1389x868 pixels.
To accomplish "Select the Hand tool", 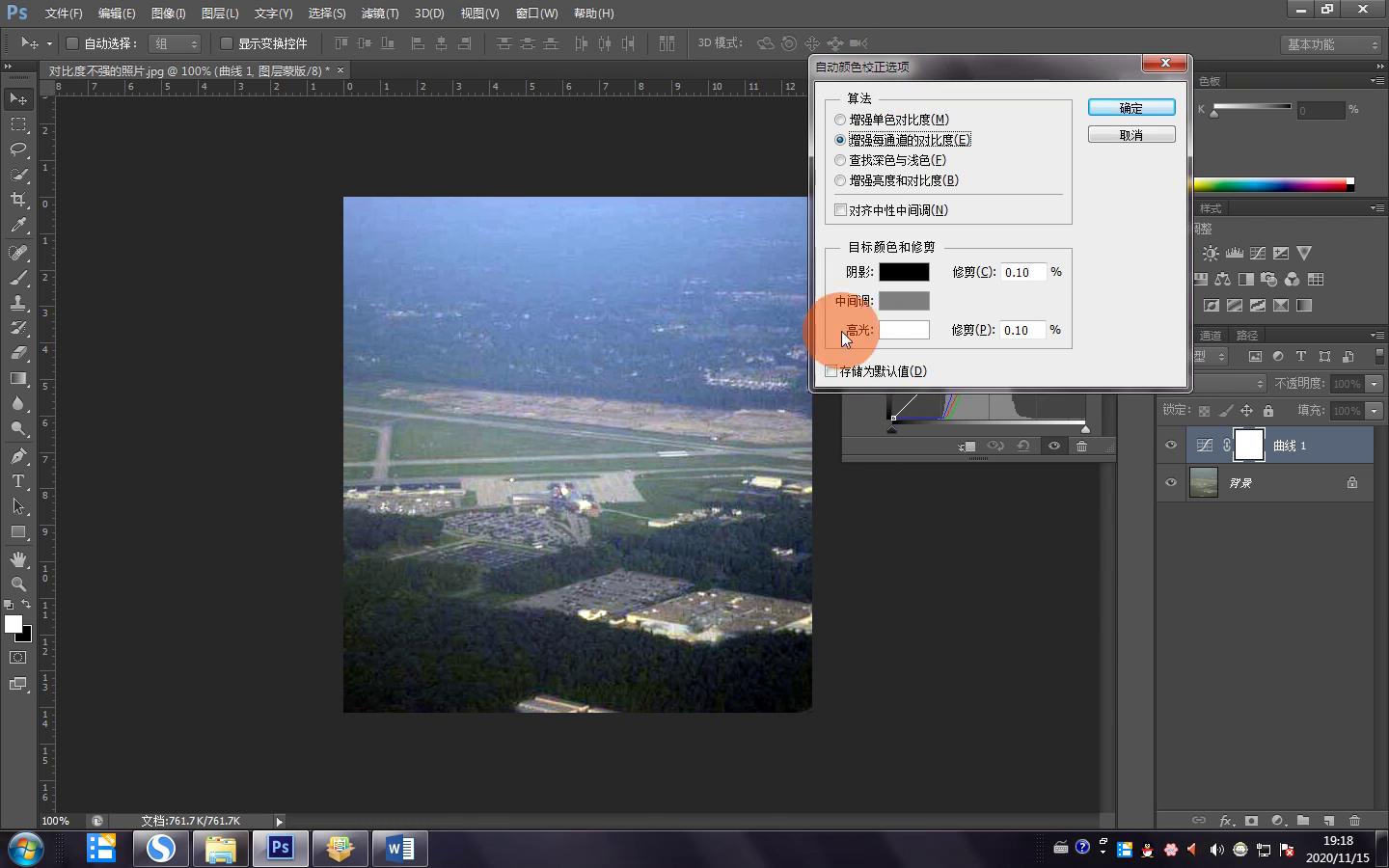I will click(x=18, y=559).
